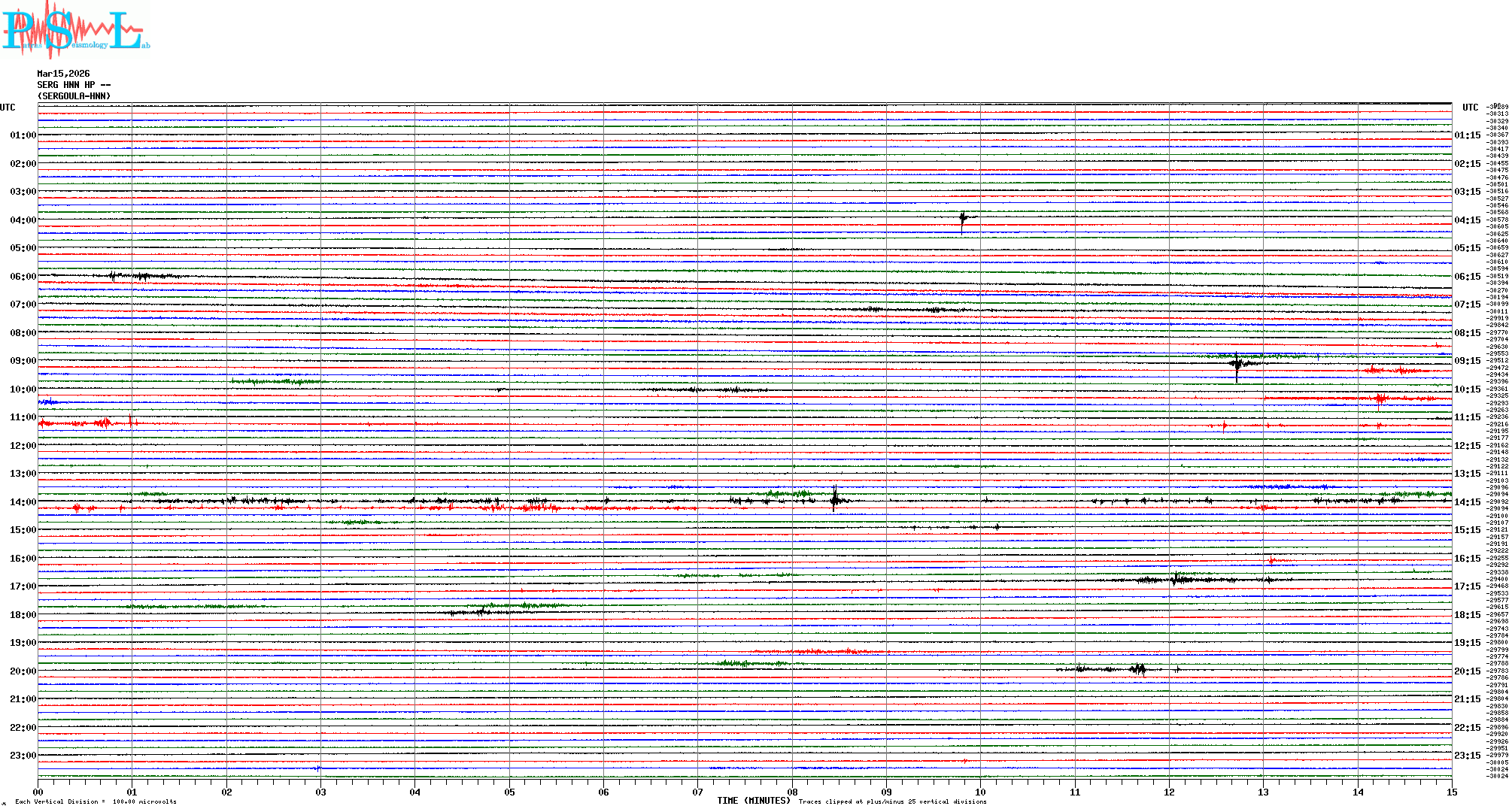Click the large black spike on the 09:00 trace
The image size is (1512, 812).
(1237, 365)
